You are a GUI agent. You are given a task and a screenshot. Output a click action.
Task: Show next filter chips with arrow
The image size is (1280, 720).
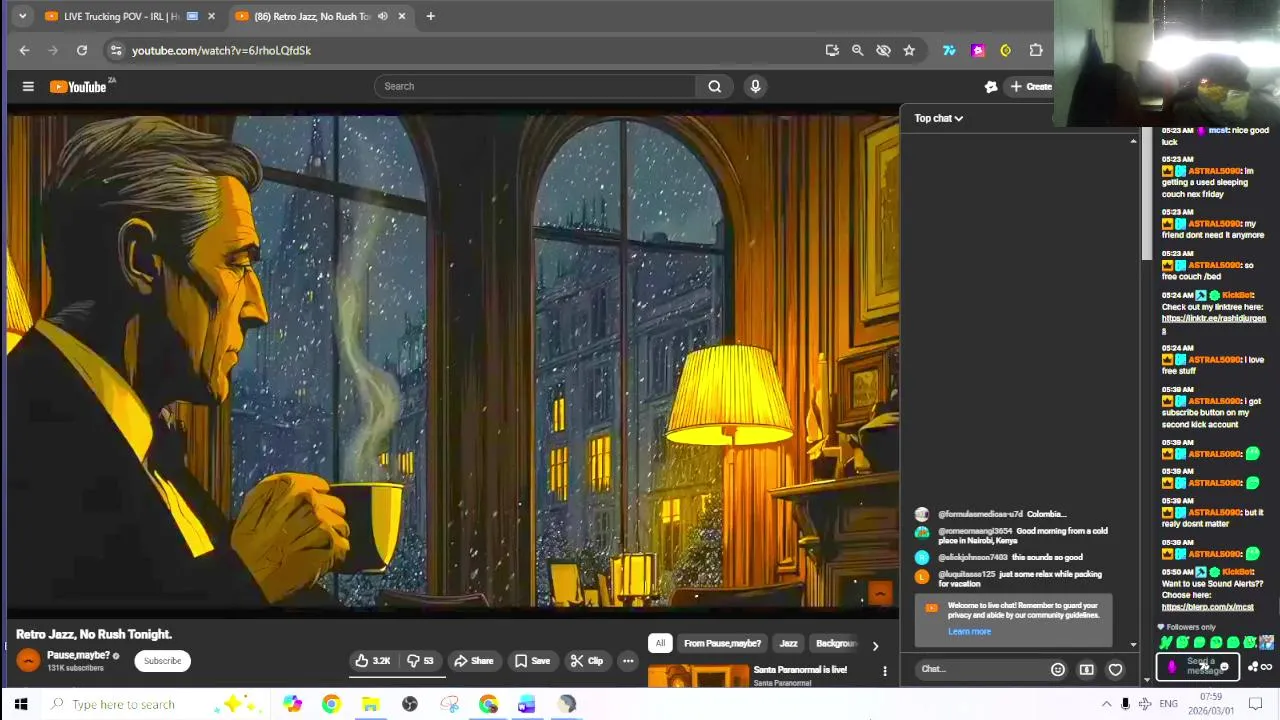(x=875, y=646)
